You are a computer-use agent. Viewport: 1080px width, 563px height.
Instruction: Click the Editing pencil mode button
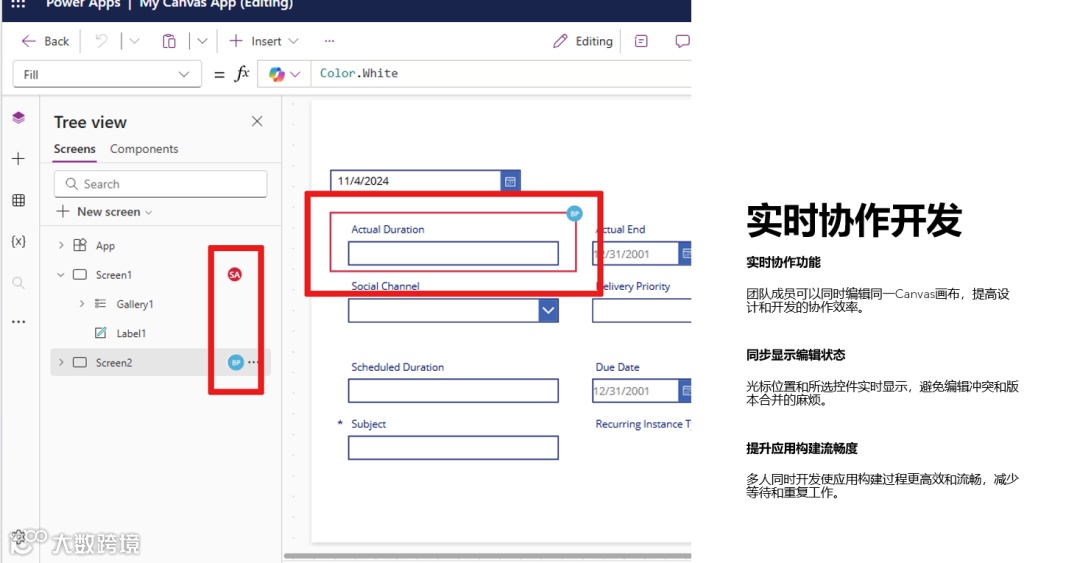point(583,41)
